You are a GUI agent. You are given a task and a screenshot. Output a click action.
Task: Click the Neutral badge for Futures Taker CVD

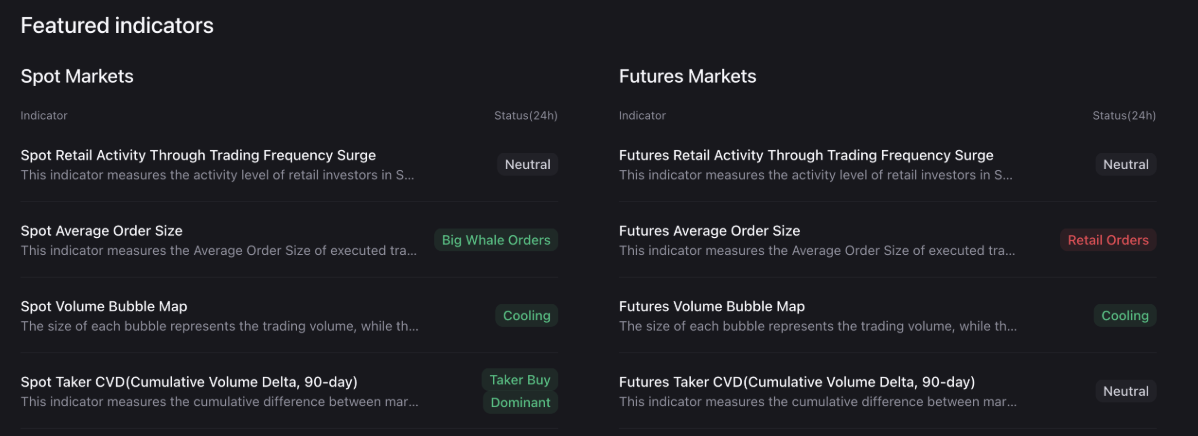click(x=1126, y=392)
